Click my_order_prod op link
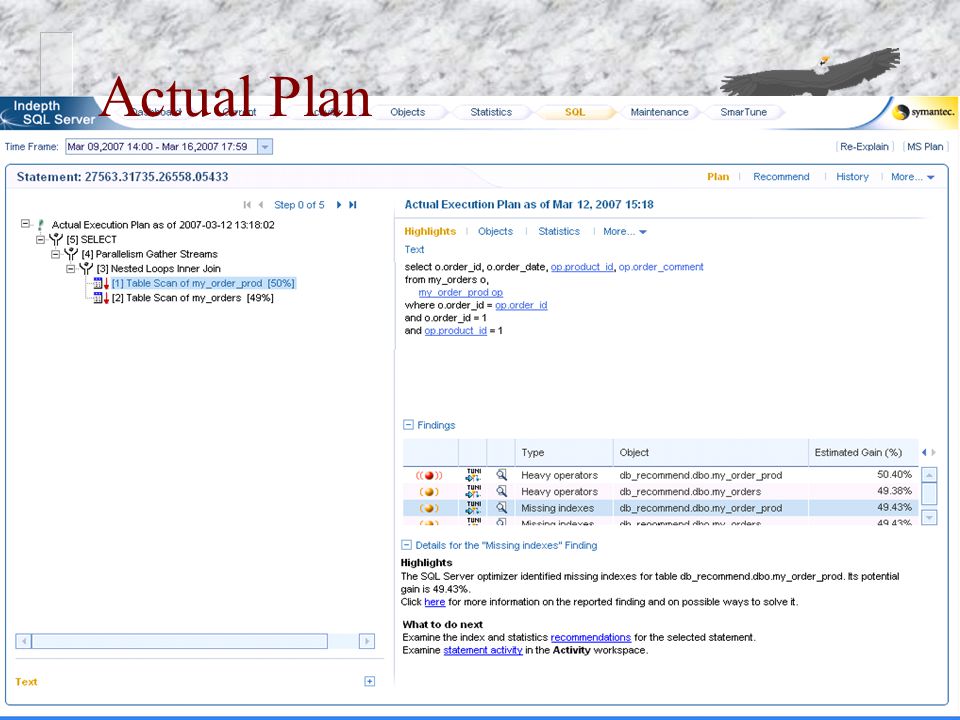The width and height of the screenshot is (960, 720). pyautogui.click(x=460, y=293)
